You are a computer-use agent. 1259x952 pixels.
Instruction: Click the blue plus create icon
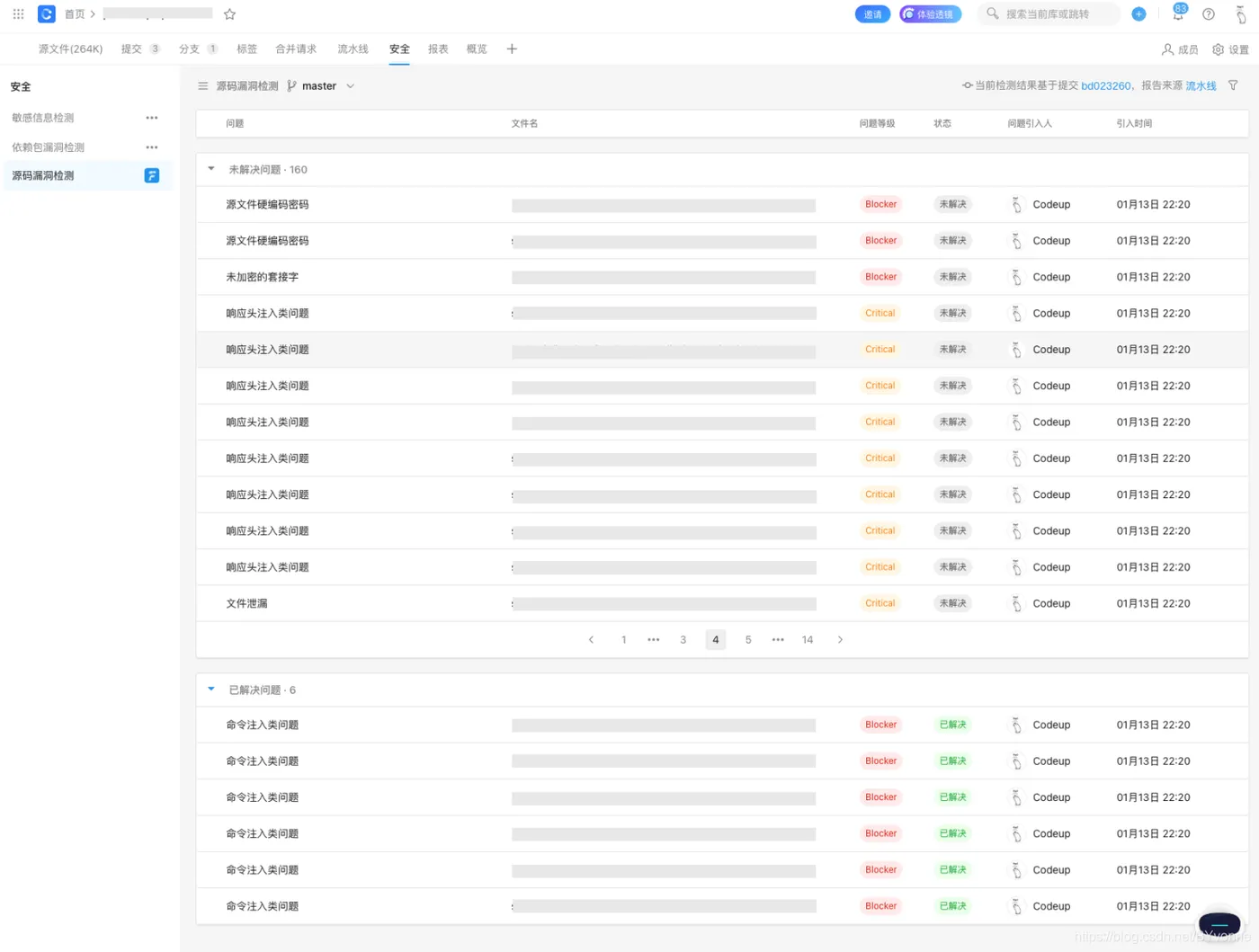coord(1138,14)
